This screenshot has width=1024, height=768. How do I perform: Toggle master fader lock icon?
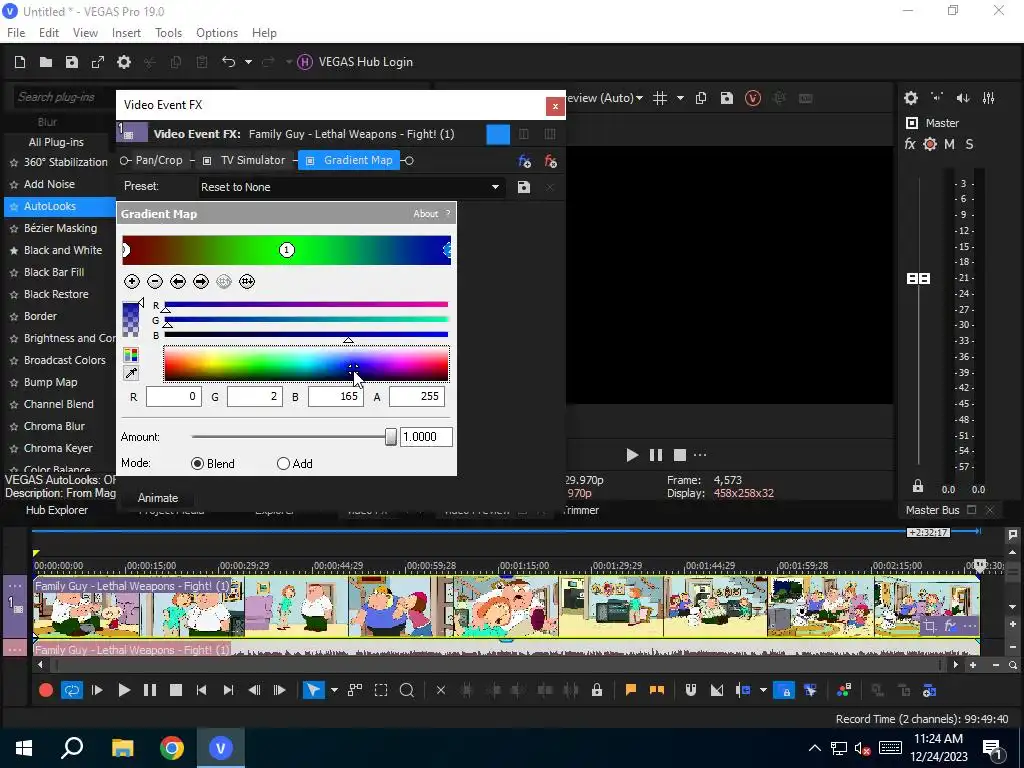[x=918, y=487]
